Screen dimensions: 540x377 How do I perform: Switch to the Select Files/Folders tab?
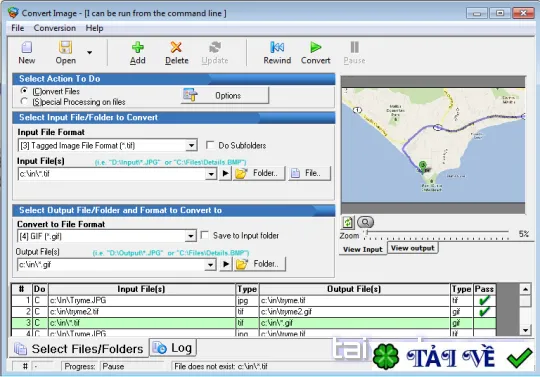point(79,349)
